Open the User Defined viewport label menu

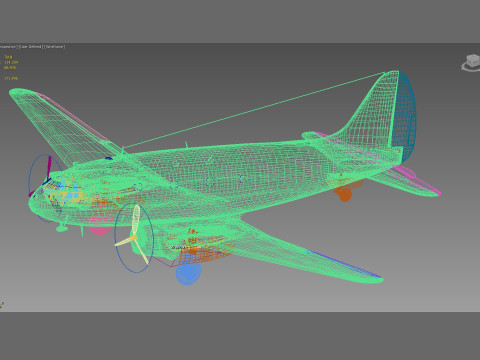pos(30,47)
